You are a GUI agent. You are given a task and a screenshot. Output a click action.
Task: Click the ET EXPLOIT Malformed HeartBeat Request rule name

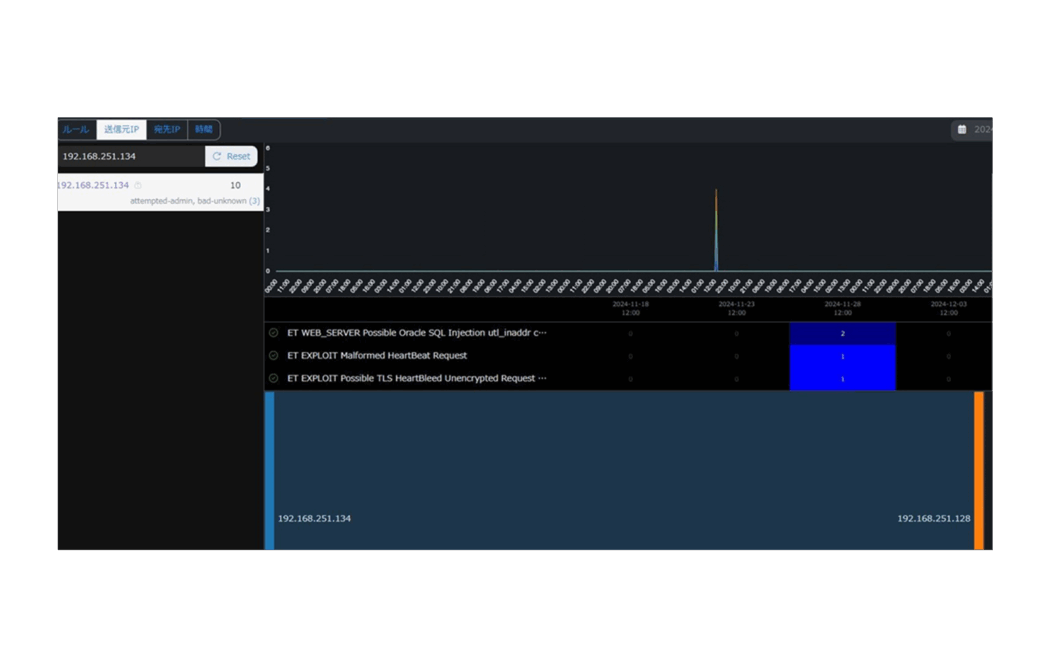377,356
